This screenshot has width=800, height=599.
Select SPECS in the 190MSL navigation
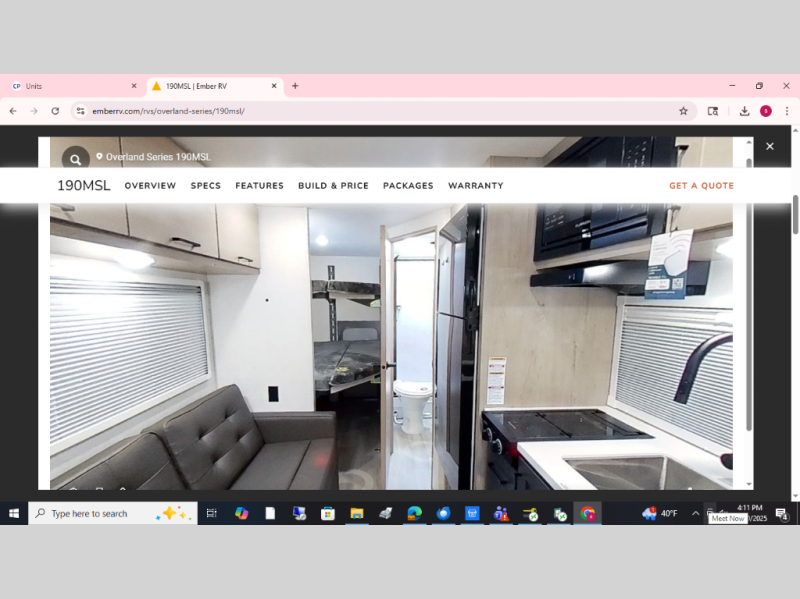tap(205, 186)
